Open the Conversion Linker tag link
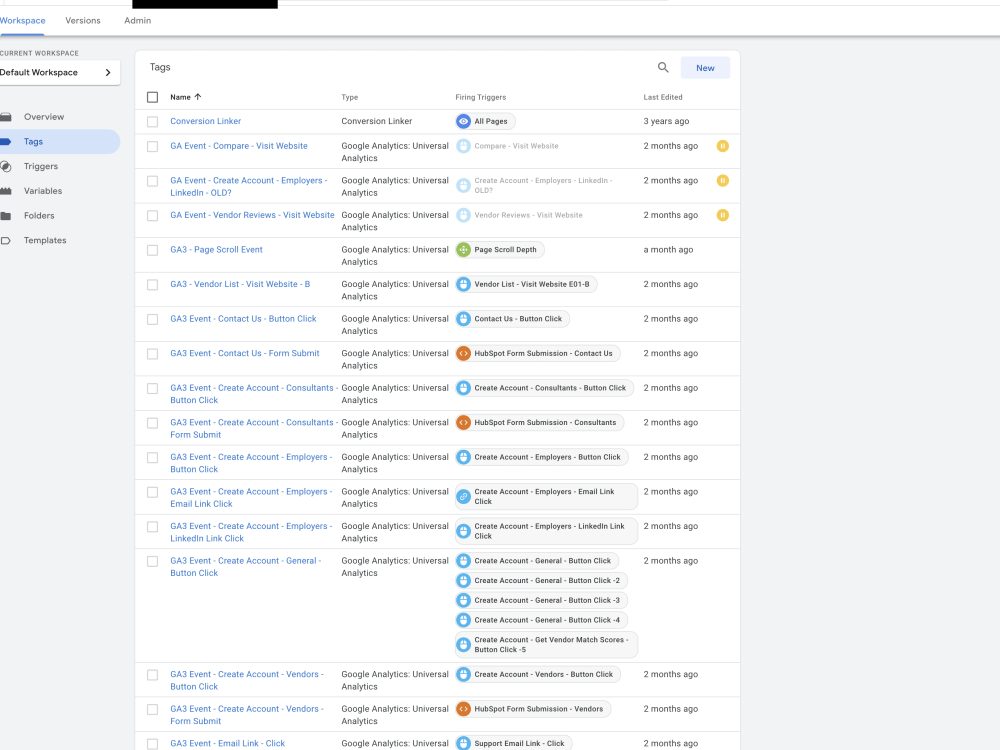 coord(205,121)
